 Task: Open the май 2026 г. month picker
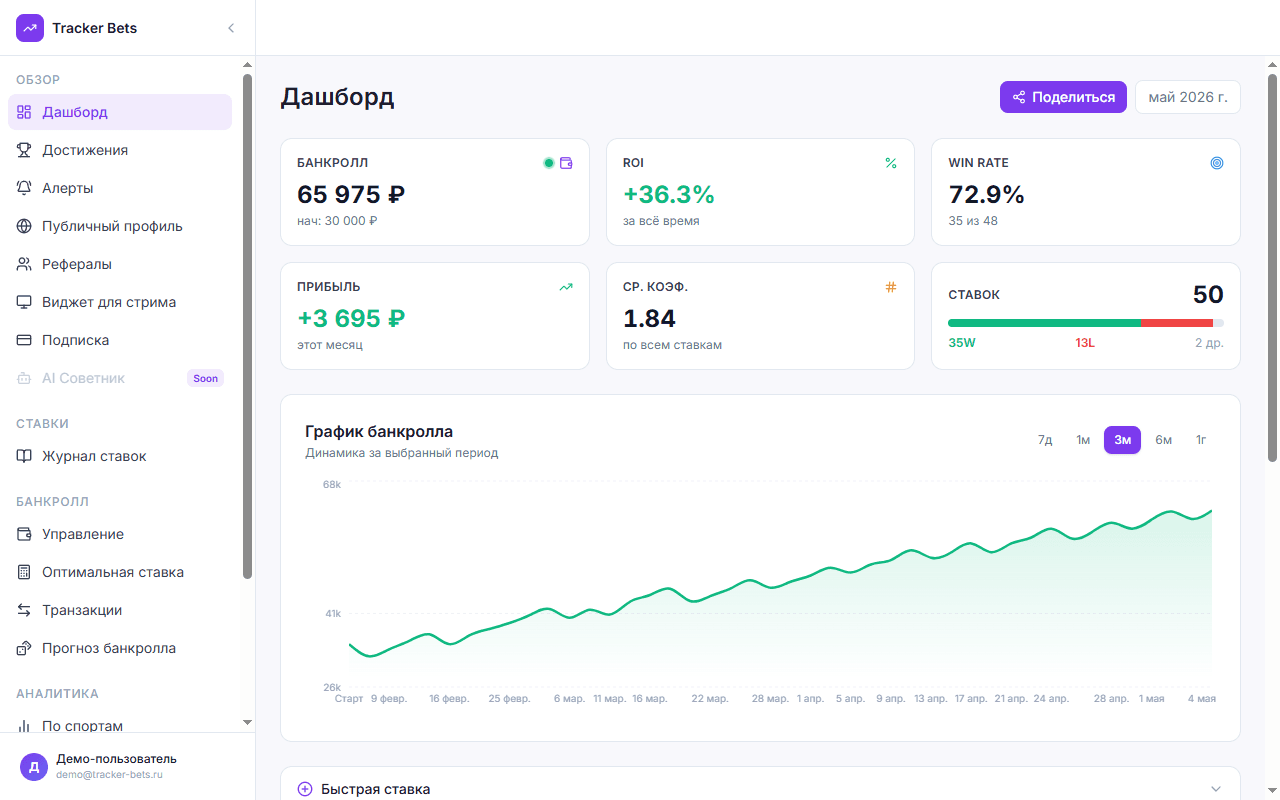pos(1188,97)
